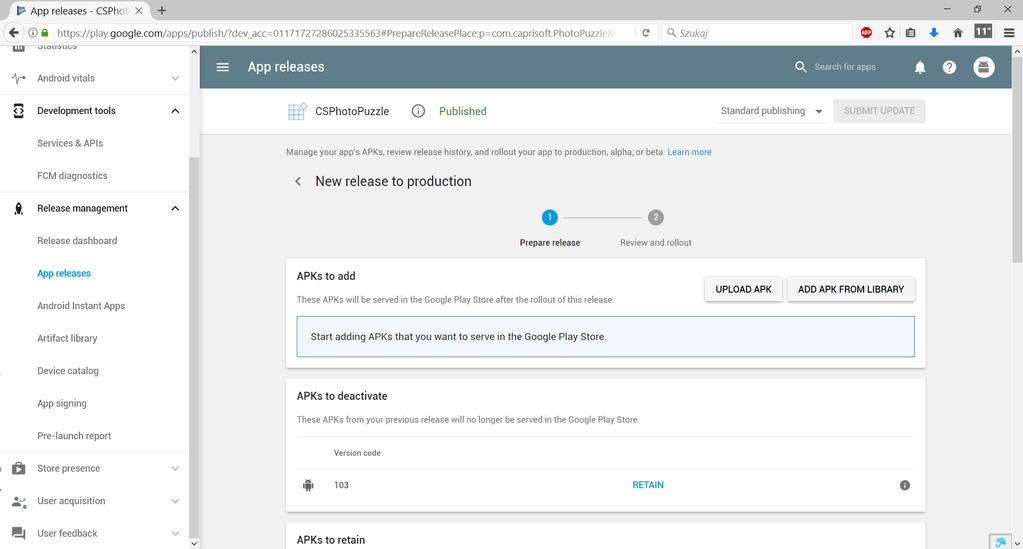Go to Release dashboard
This screenshot has width=1023, height=549.
(x=77, y=241)
